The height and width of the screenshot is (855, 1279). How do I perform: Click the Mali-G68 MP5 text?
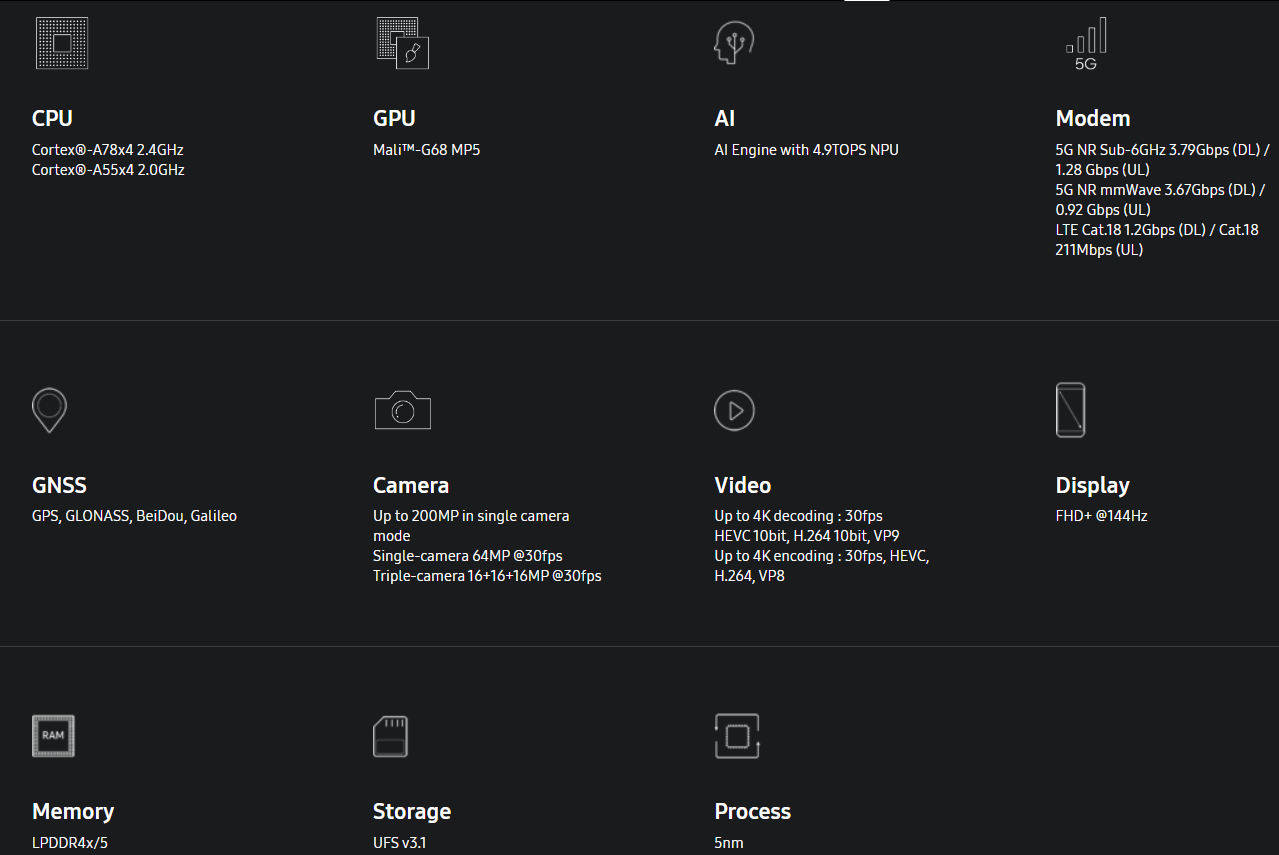point(427,150)
